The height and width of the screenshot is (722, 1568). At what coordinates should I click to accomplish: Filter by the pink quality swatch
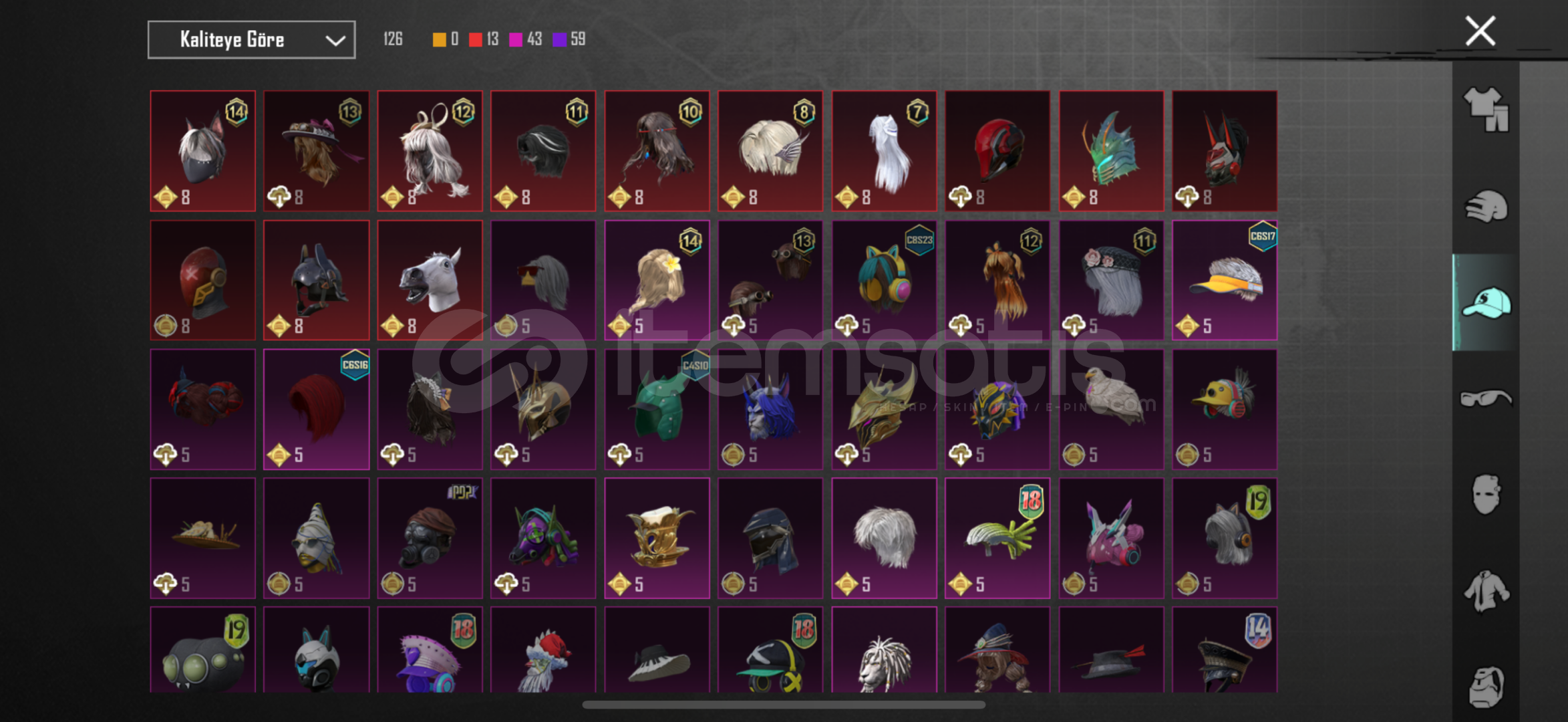tap(515, 39)
